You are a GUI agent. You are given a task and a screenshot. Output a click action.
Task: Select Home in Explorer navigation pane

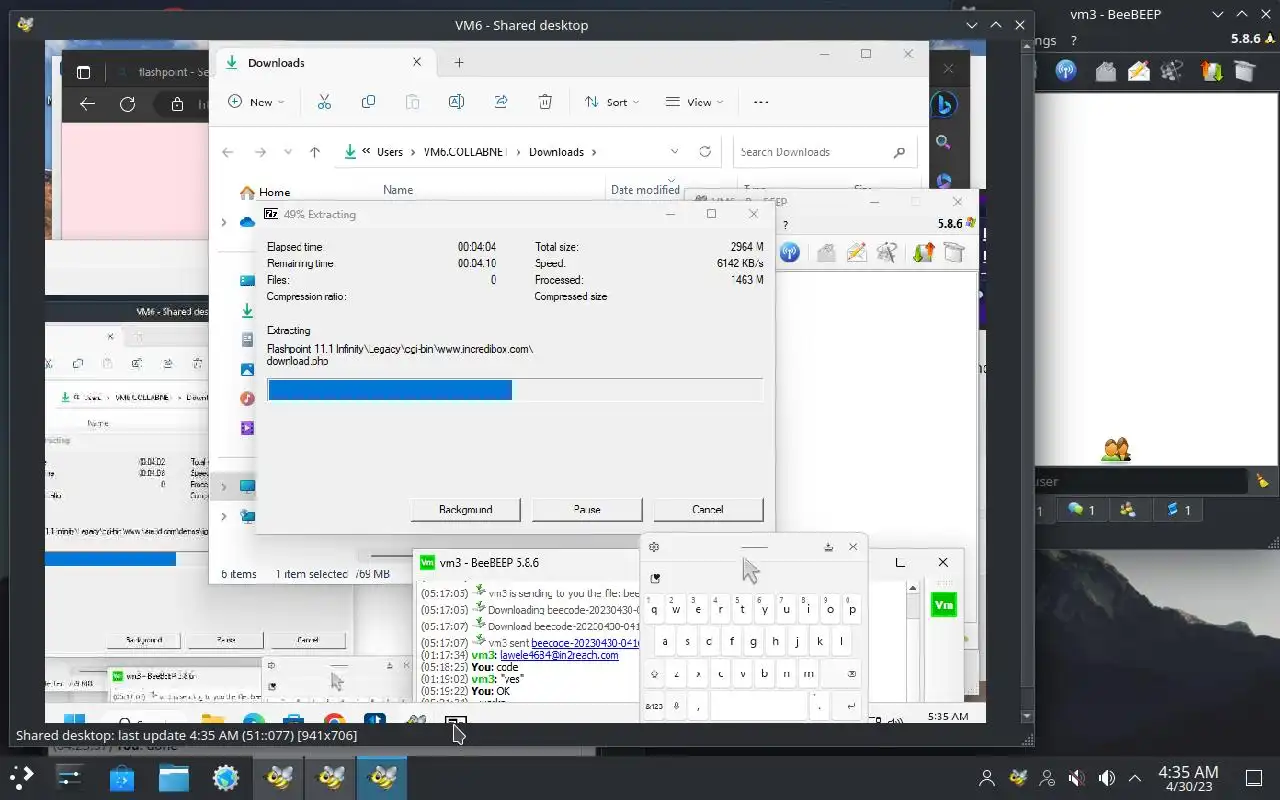[264, 192]
